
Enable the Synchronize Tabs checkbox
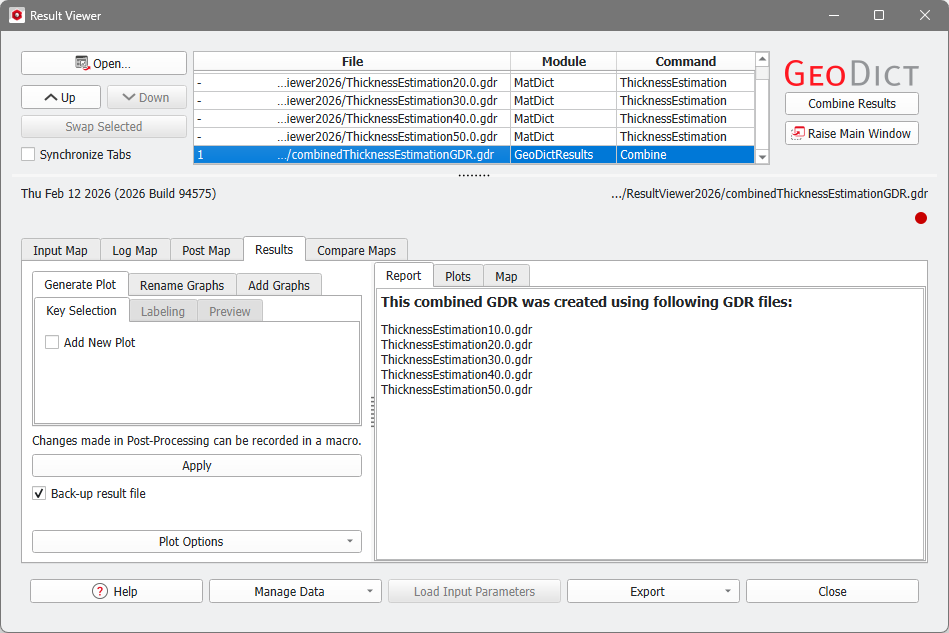pos(27,154)
